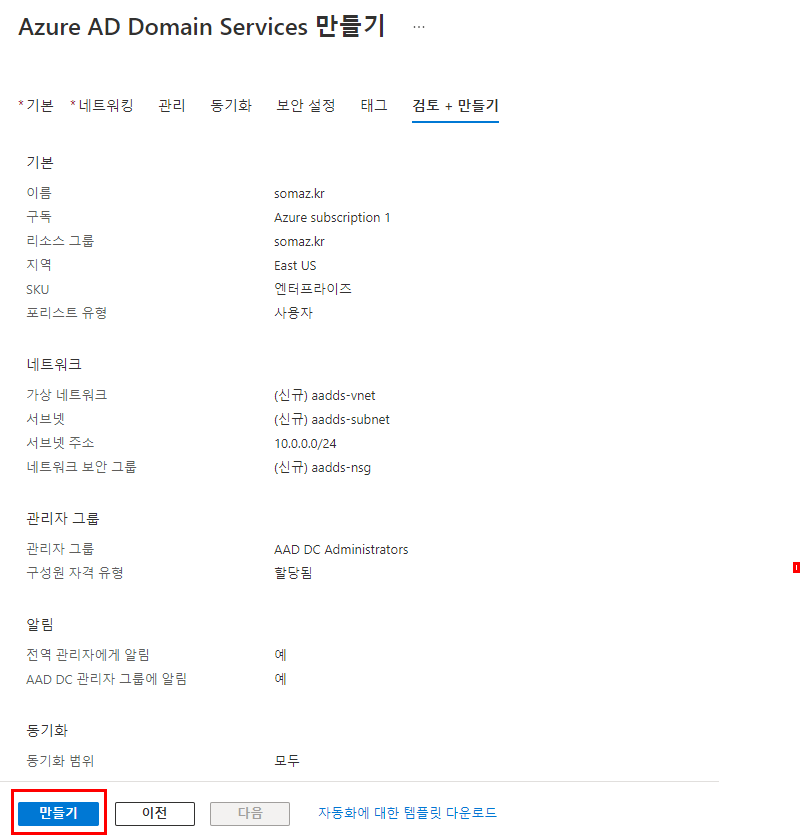Click the 네트워크 보안 그룹 label
The image size is (800, 839).
coord(81,467)
